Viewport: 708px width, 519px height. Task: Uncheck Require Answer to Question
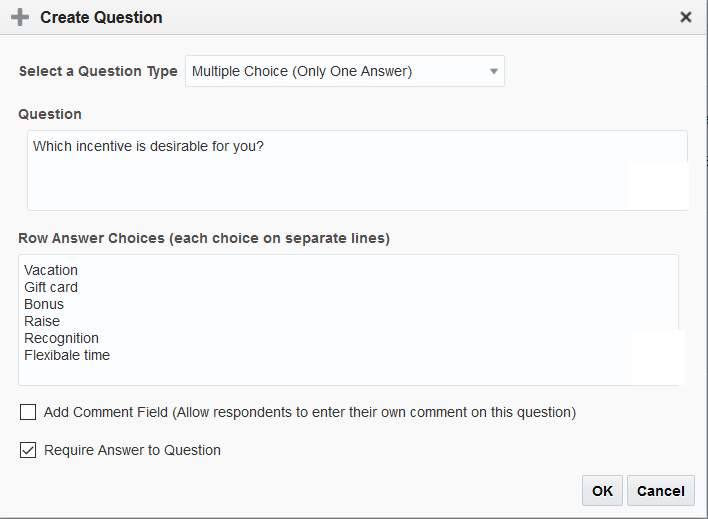28,450
